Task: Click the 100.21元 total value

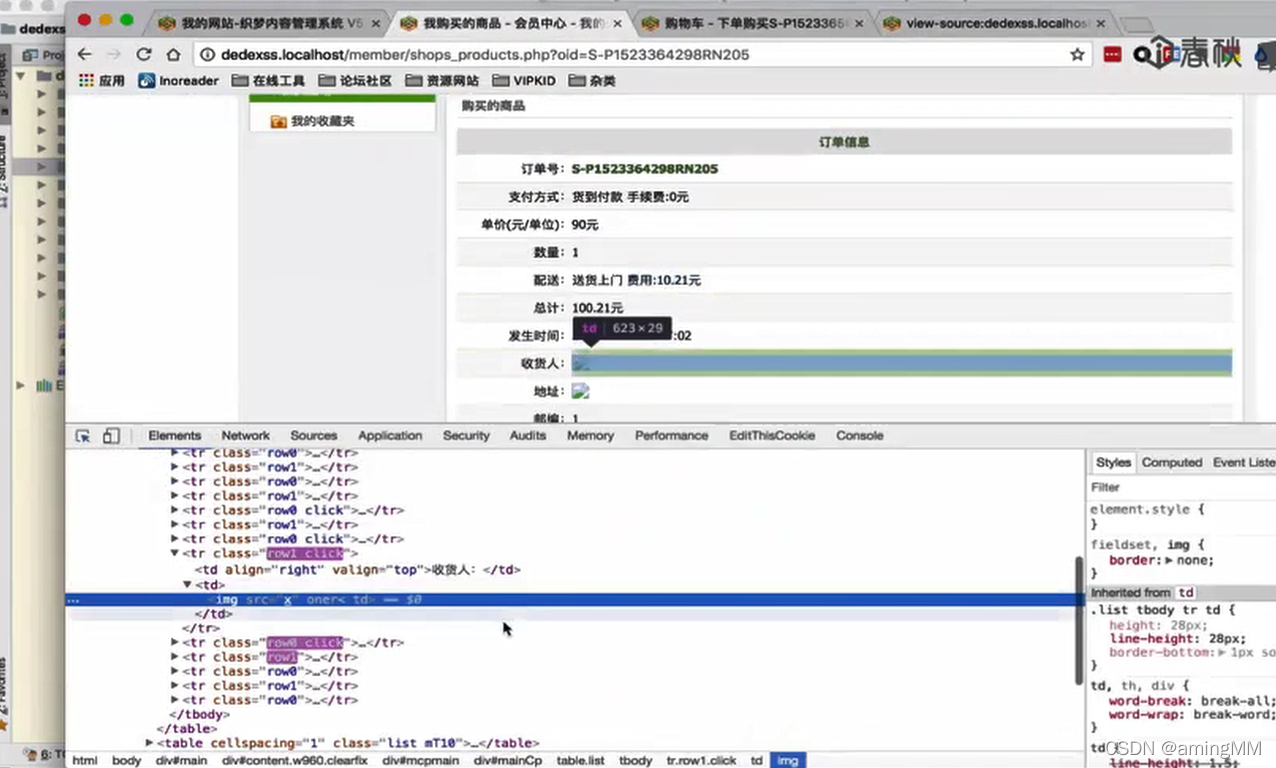Action: pyautogui.click(x=597, y=308)
